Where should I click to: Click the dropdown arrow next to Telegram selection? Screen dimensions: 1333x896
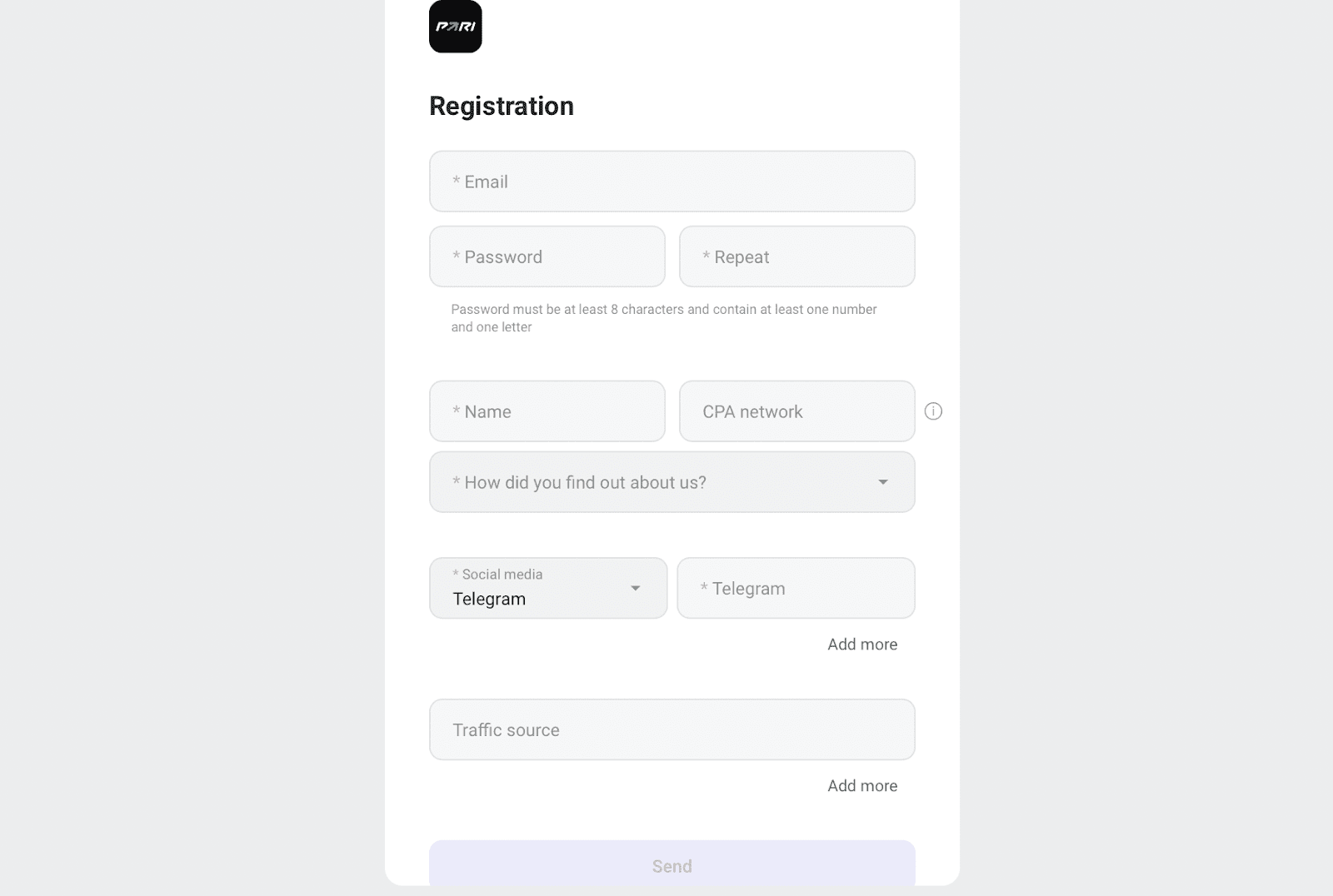(x=637, y=588)
